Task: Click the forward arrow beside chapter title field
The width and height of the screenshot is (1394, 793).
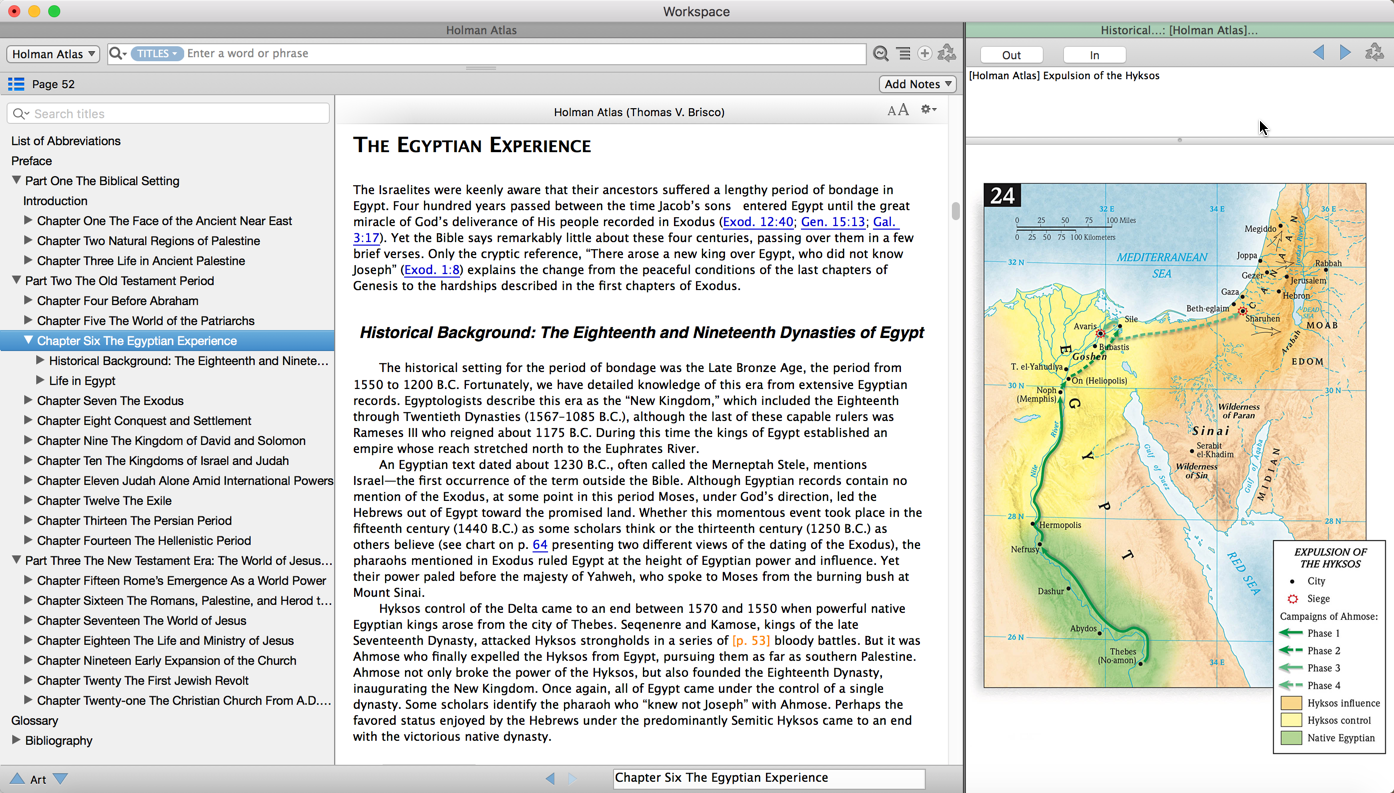Action: coord(572,778)
